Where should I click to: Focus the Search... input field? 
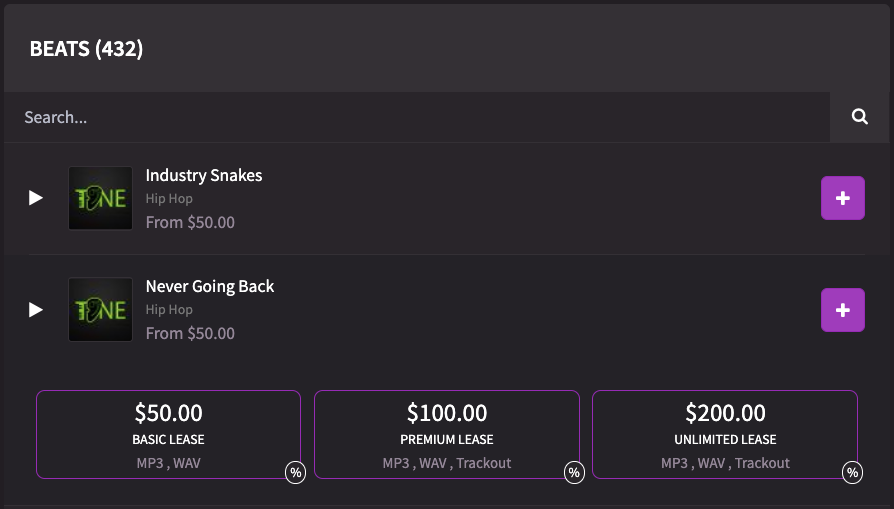coord(417,117)
